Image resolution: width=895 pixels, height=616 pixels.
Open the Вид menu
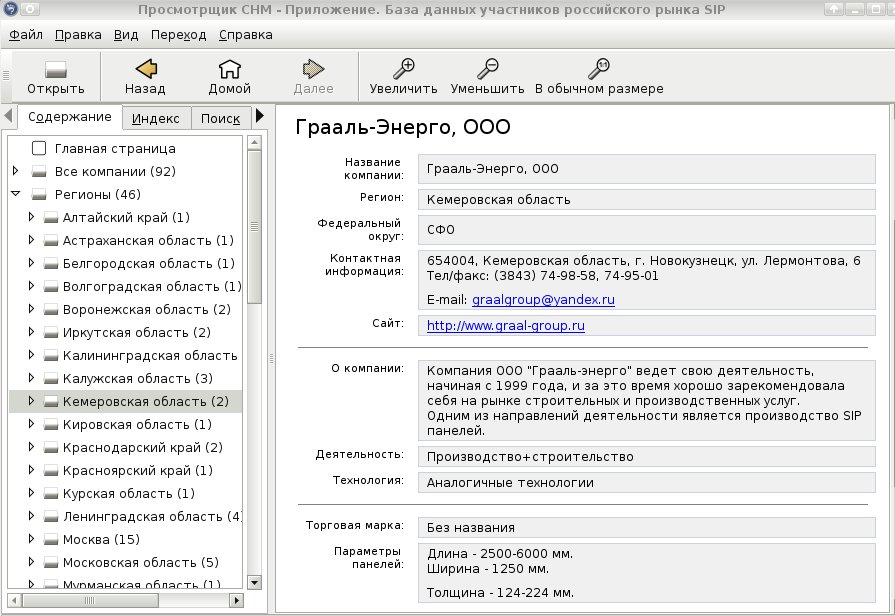pos(126,35)
